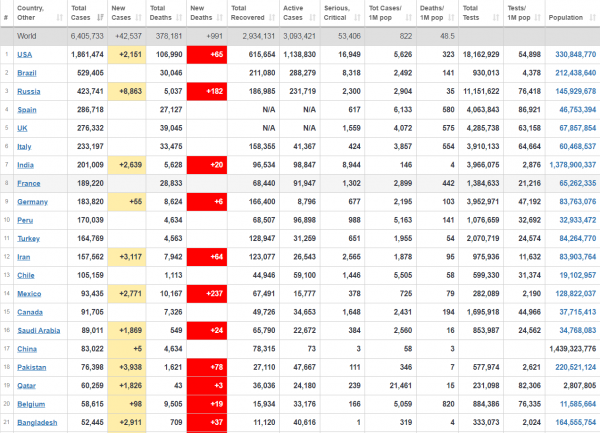Sort table by Total Cases column icon
The image size is (600, 433).
[100, 18]
